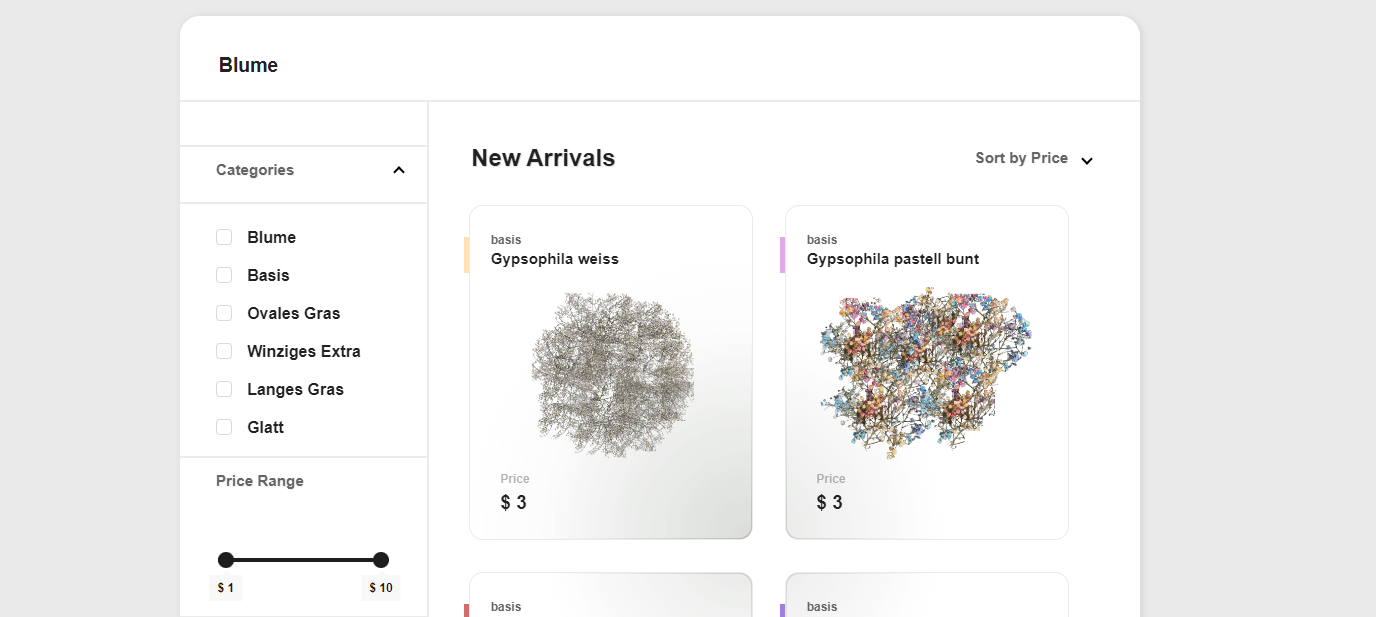The height and width of the screenshot is (617, 1376).
Task: Toggle the Glatt category filter
Action: click(224, 427)
